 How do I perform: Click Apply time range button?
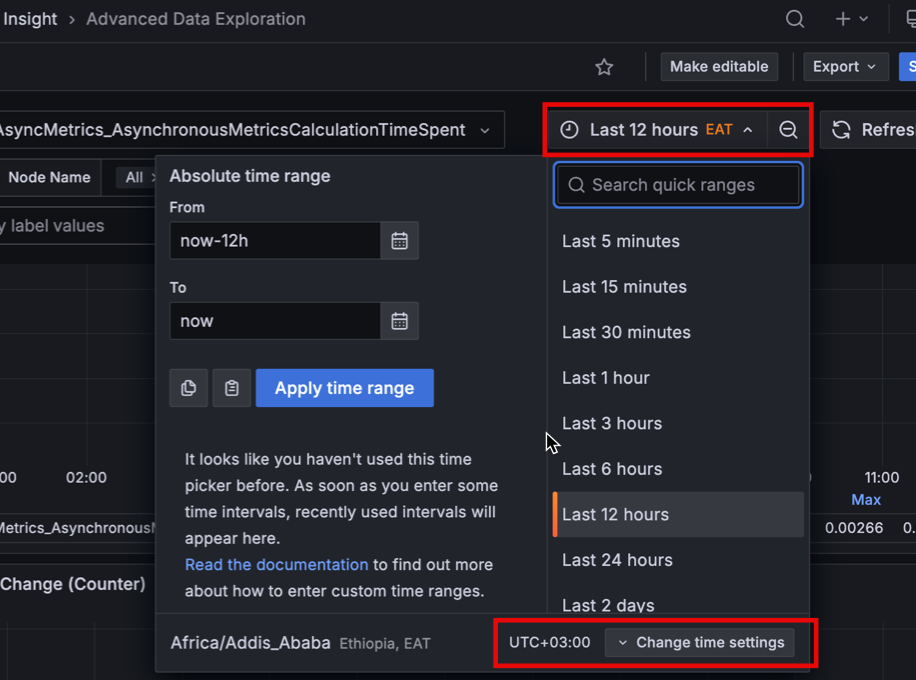coord(345,388)
